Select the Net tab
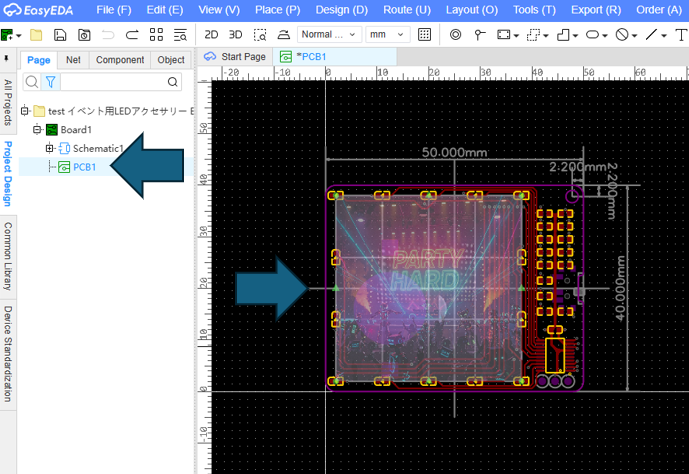689x474 pixels. pyautogui.click(x=73, y=60)
